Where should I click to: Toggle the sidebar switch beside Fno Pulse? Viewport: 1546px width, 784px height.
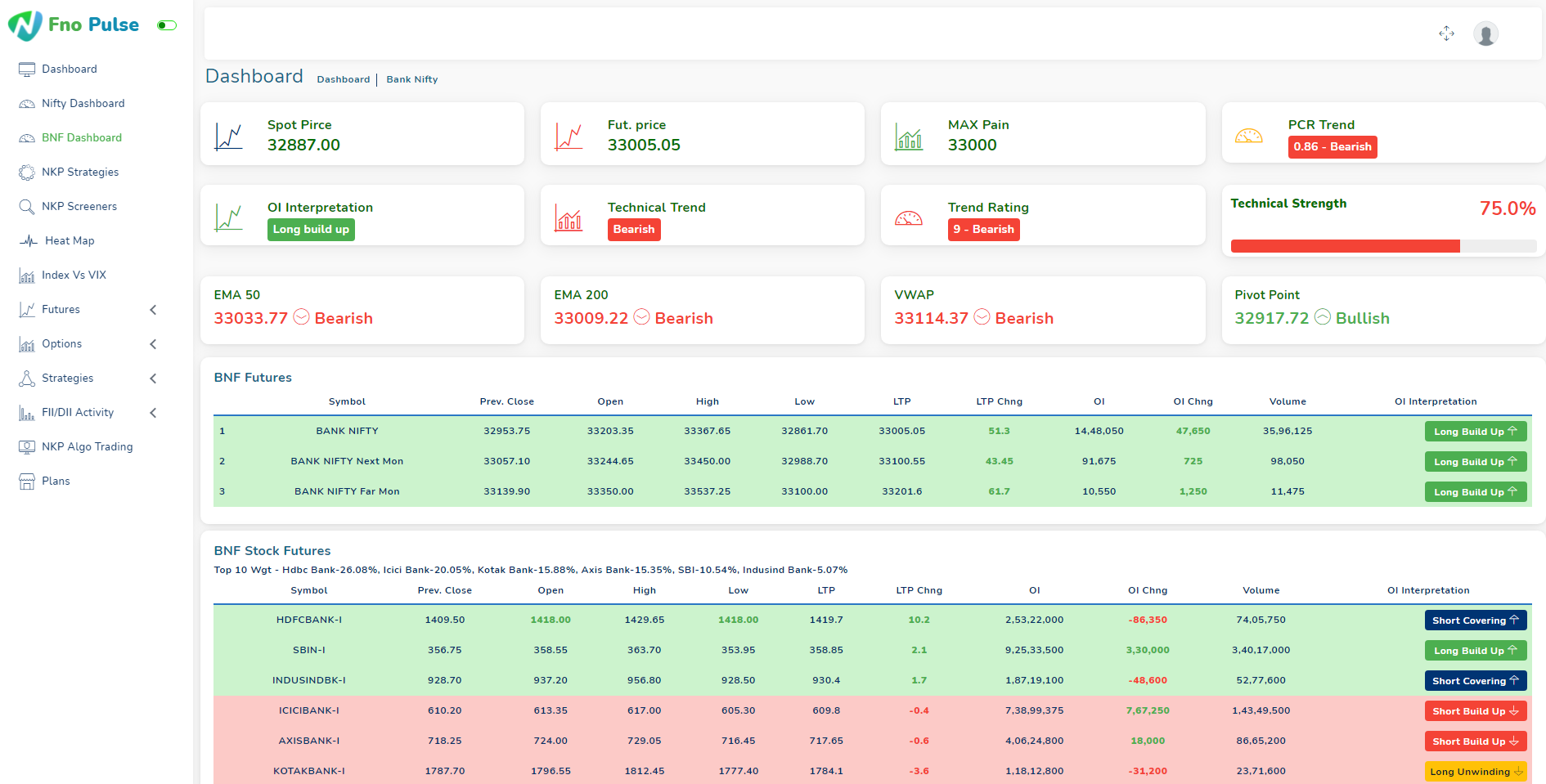tap(167, 25)
